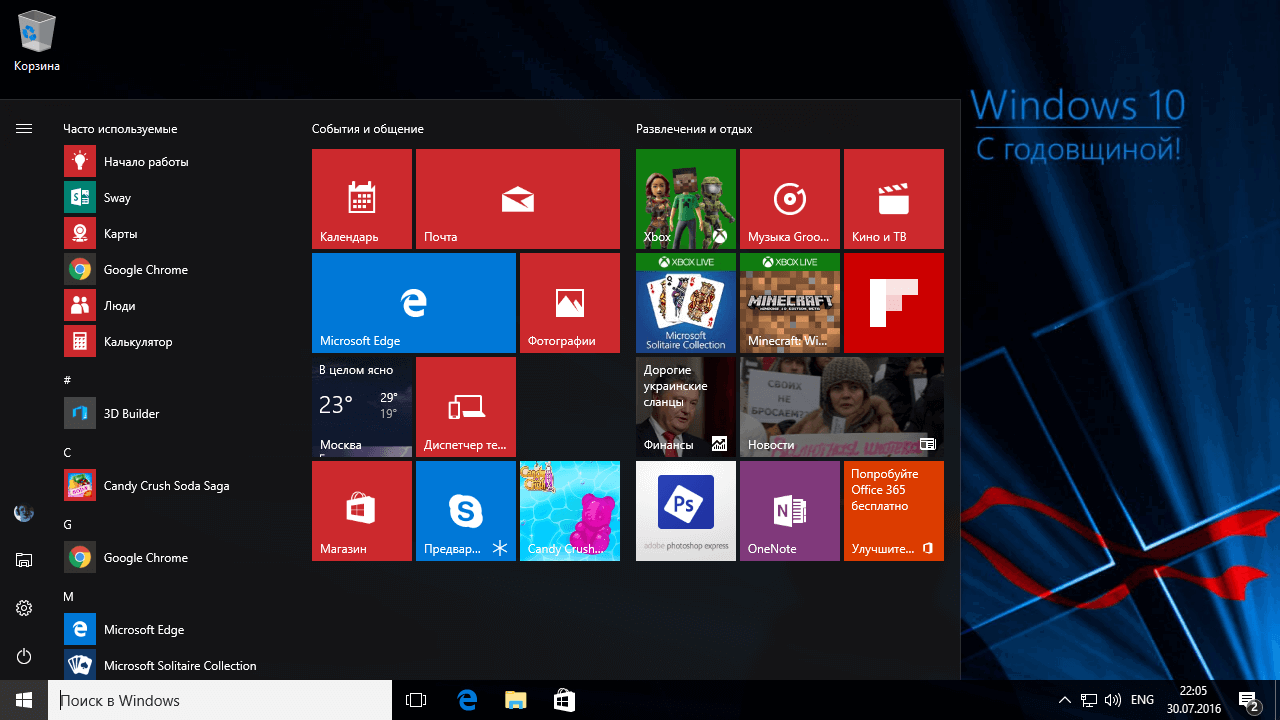Open Settings gear in Start menu
This screenshot has height=720, width=1280.
point(24,608)
